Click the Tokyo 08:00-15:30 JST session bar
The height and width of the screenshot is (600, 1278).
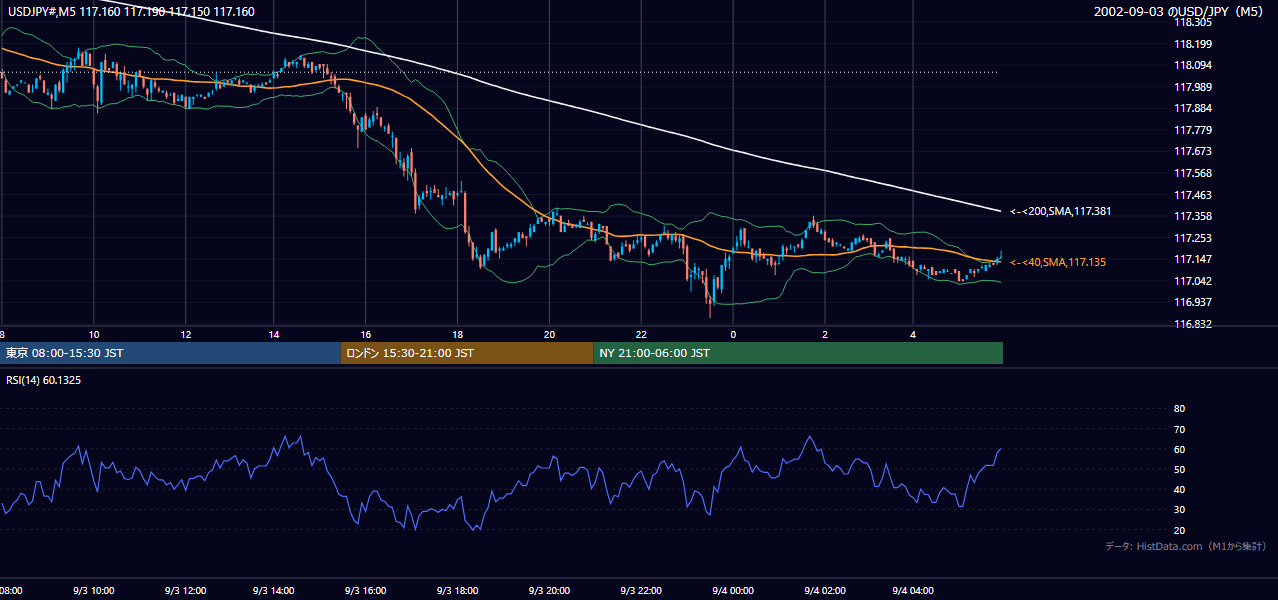(x=170, y=353)
